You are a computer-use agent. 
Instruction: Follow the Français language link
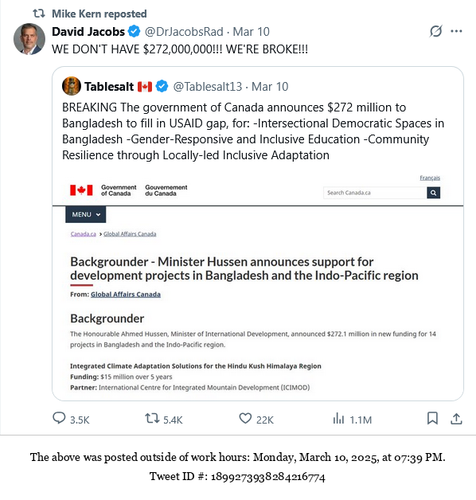pos(430,178)
